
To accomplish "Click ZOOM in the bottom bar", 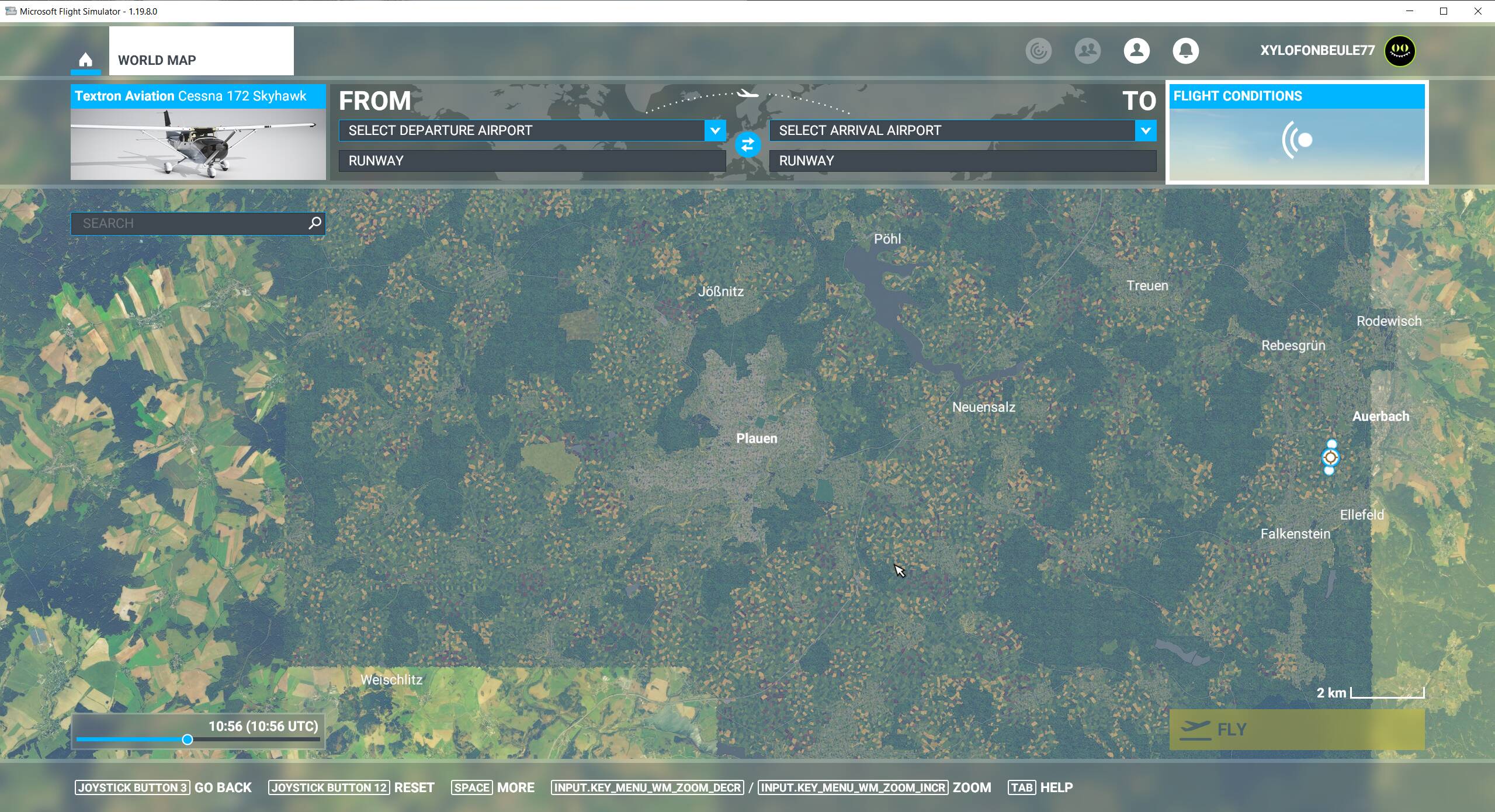I will click(x=972, y=787).
